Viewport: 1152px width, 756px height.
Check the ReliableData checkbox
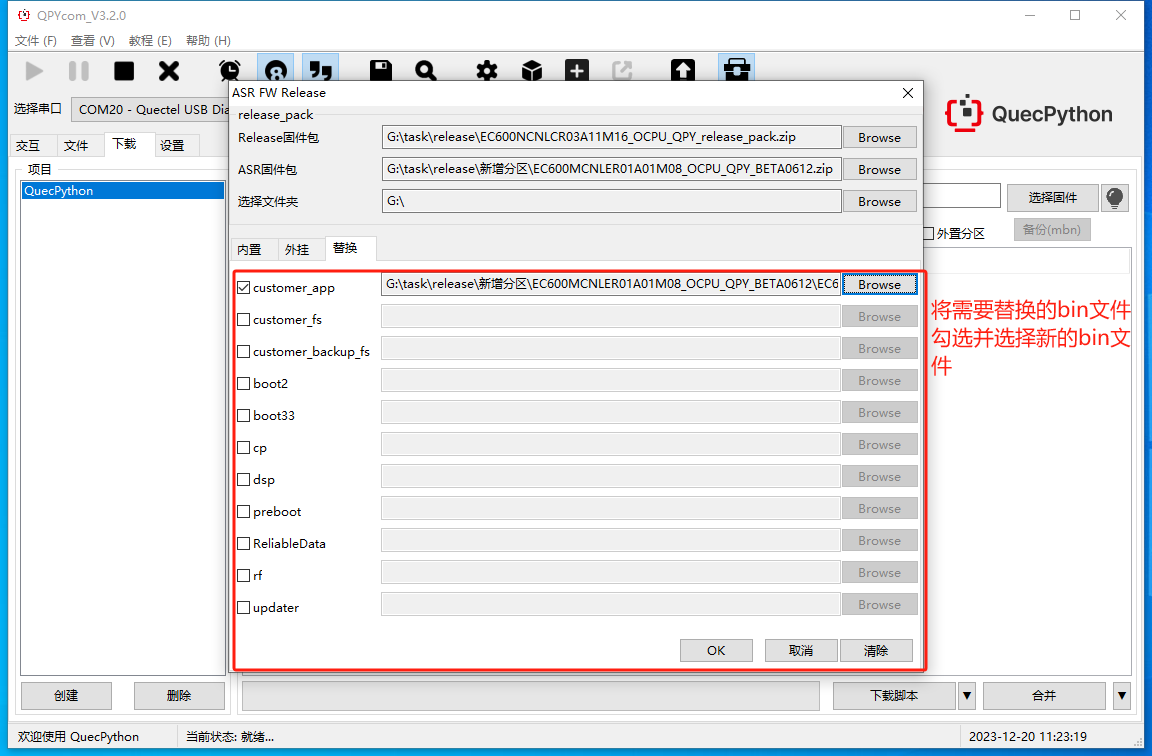tap(244, 544)
